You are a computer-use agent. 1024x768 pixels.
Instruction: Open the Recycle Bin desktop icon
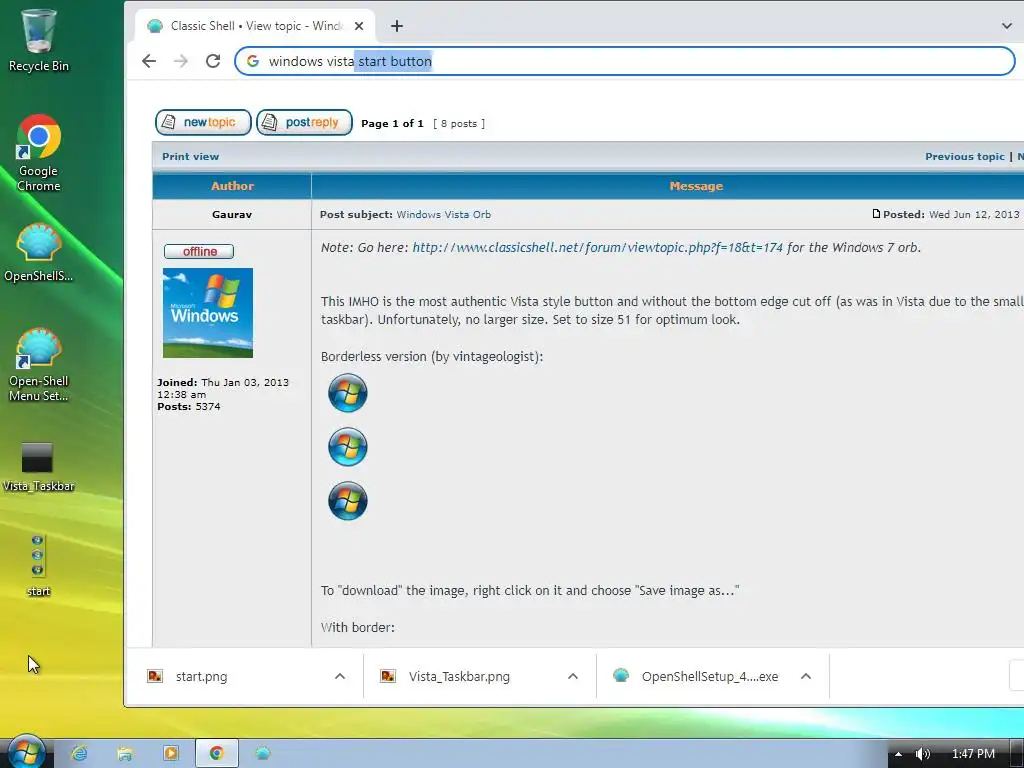tap(39, 40)
